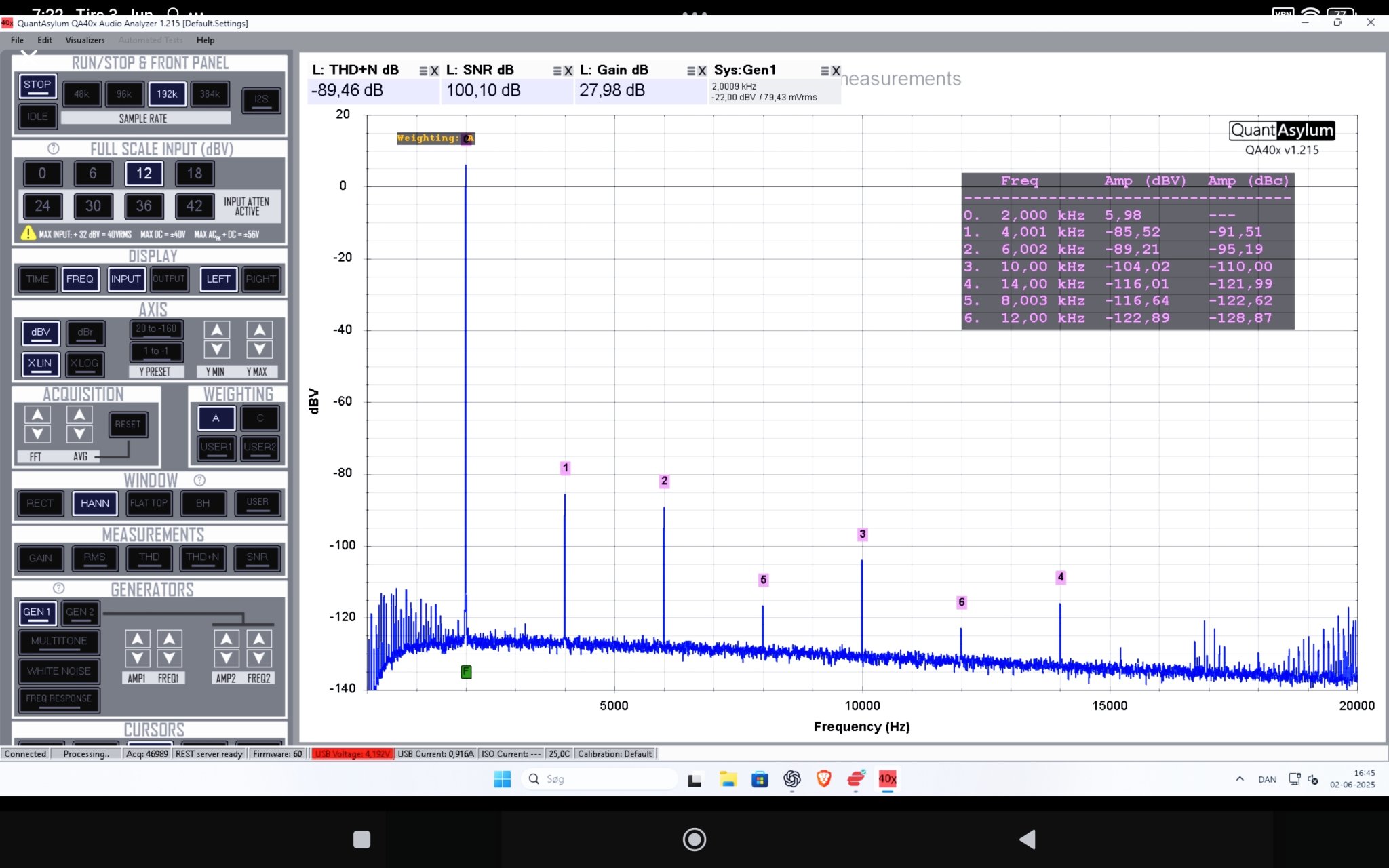Toggle the RMS measurement
The height and width of the screenshot is (868, 1389).
coord(95,557)
